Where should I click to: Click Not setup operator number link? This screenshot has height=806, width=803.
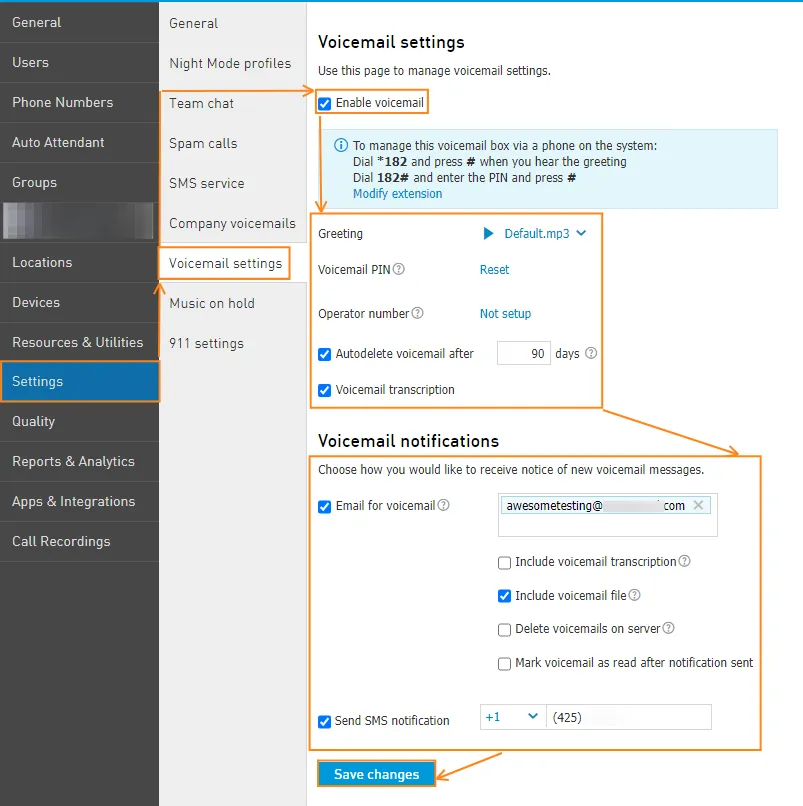(x=505, y=314)
